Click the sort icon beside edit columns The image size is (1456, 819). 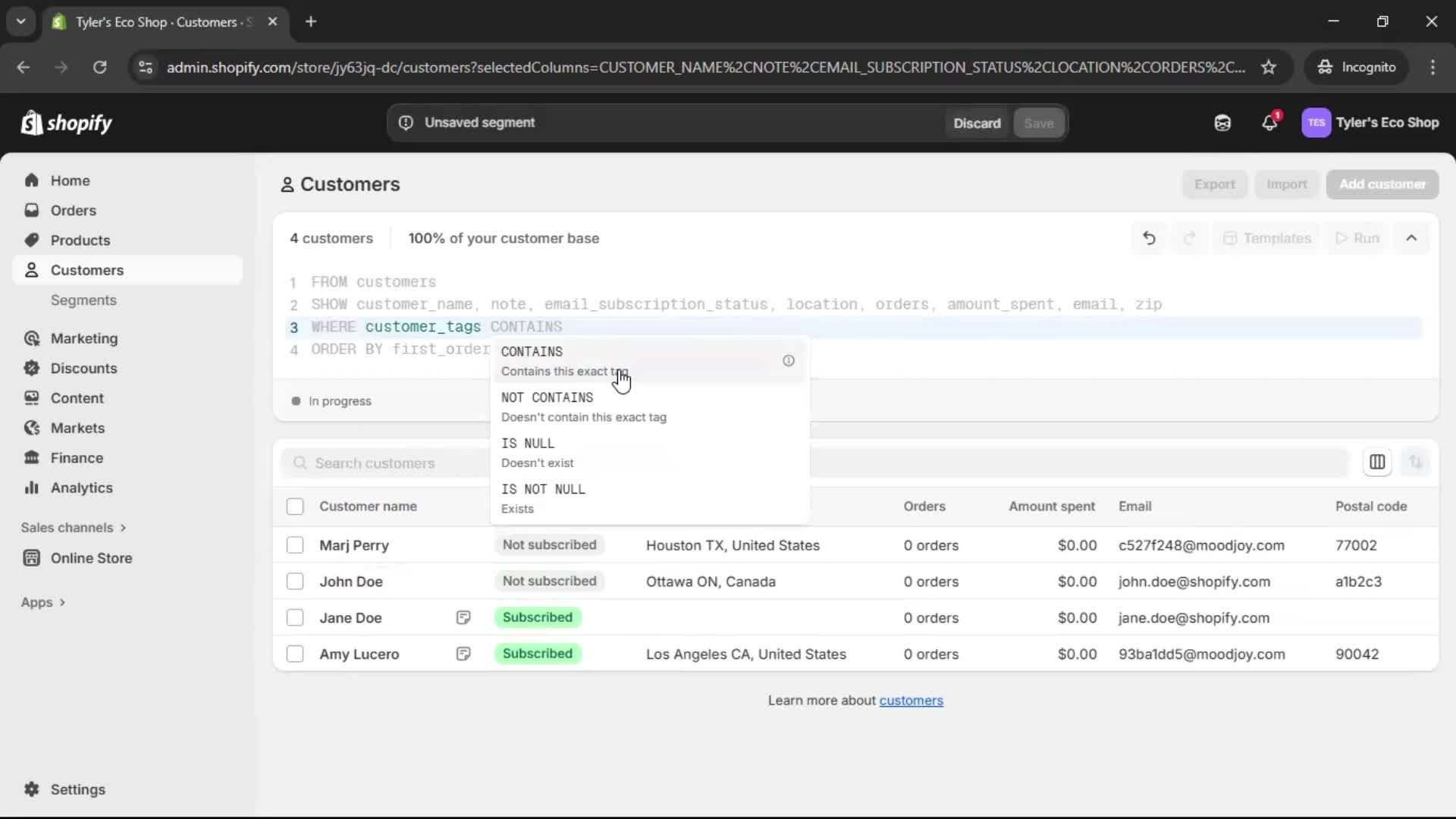(1417, 462)
